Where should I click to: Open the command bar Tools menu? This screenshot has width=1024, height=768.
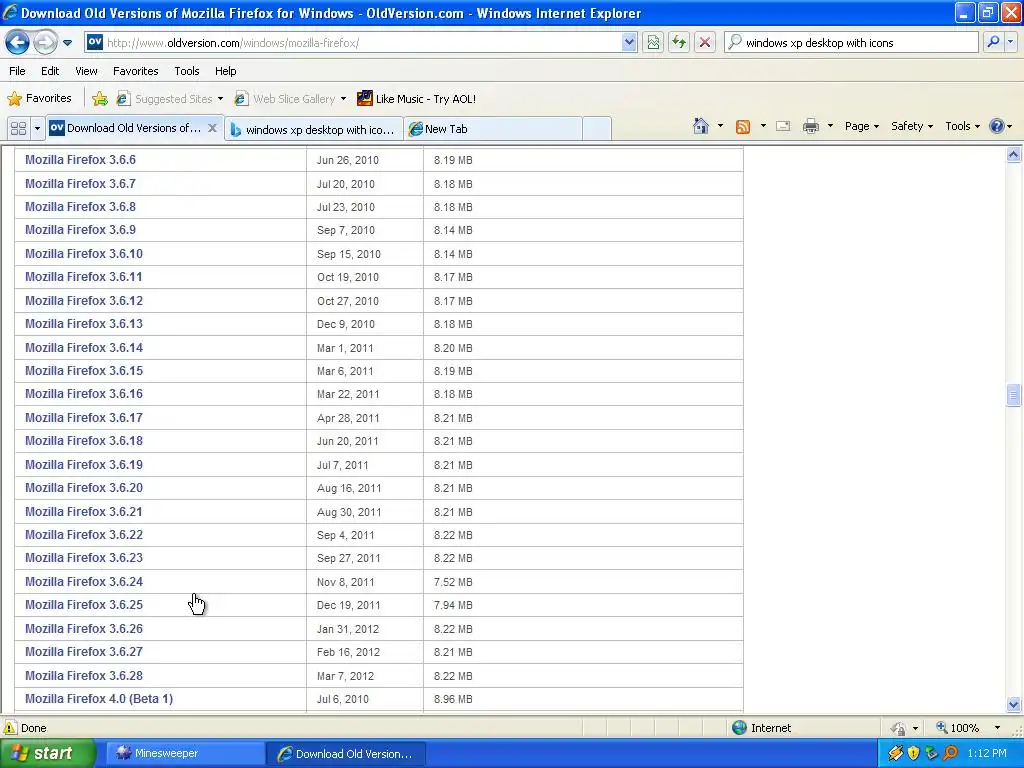(963, 126)
